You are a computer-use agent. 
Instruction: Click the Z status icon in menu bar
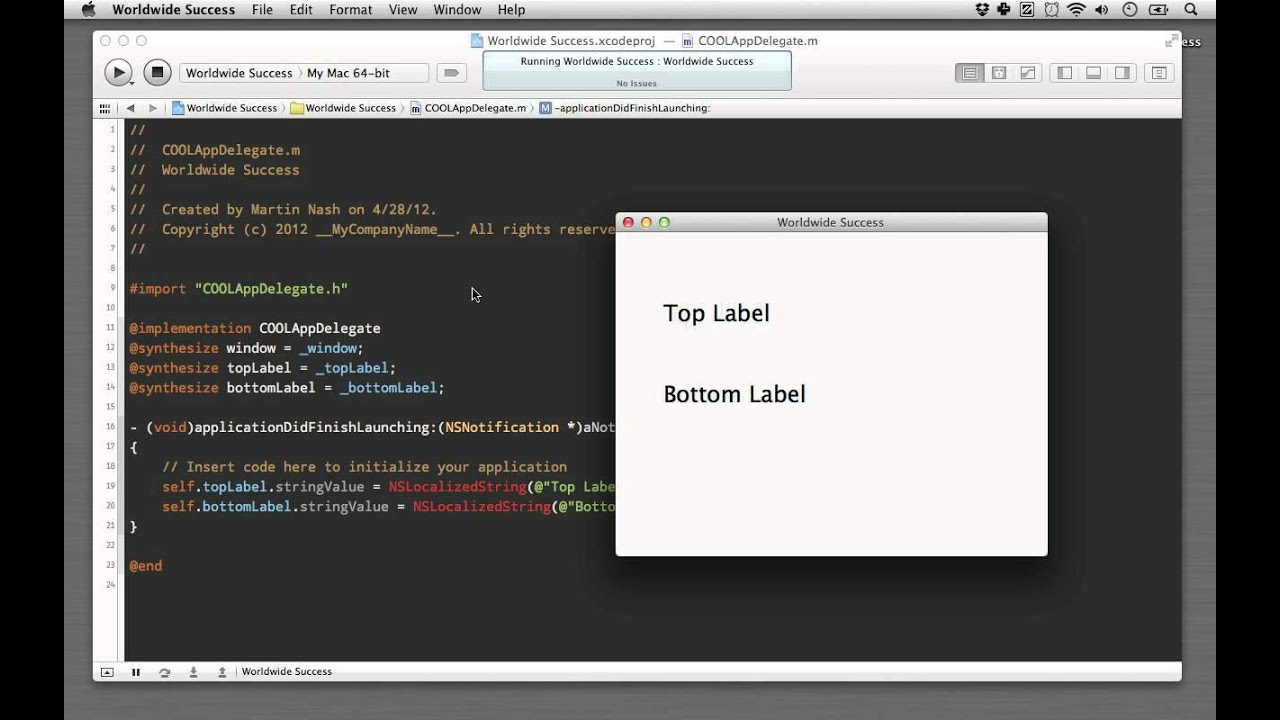coord(1028,9)
